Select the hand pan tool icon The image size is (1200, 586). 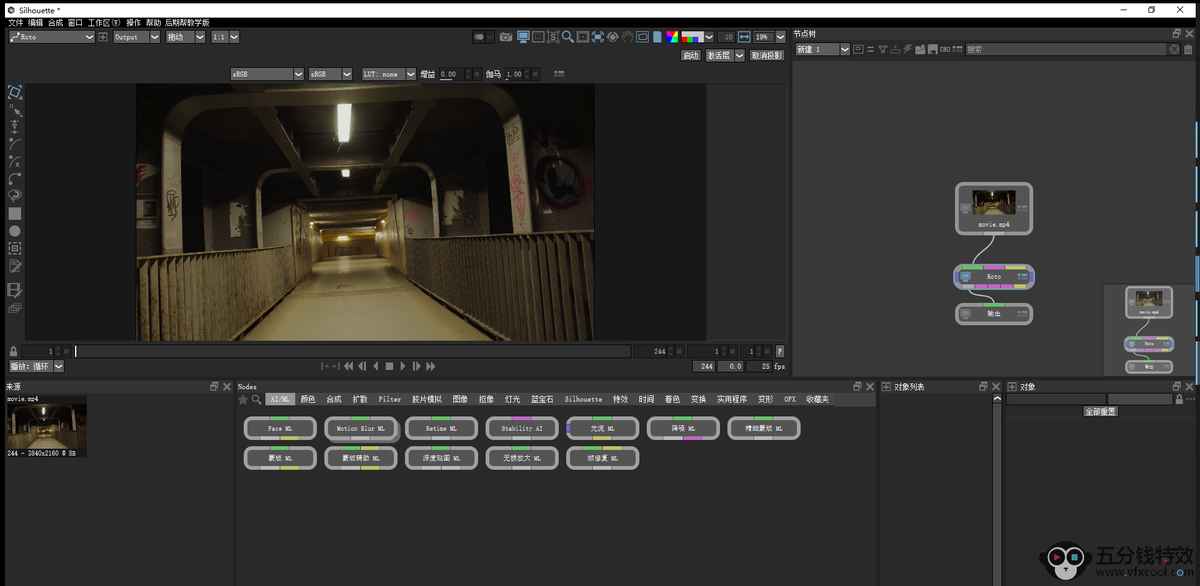point(627,37)
